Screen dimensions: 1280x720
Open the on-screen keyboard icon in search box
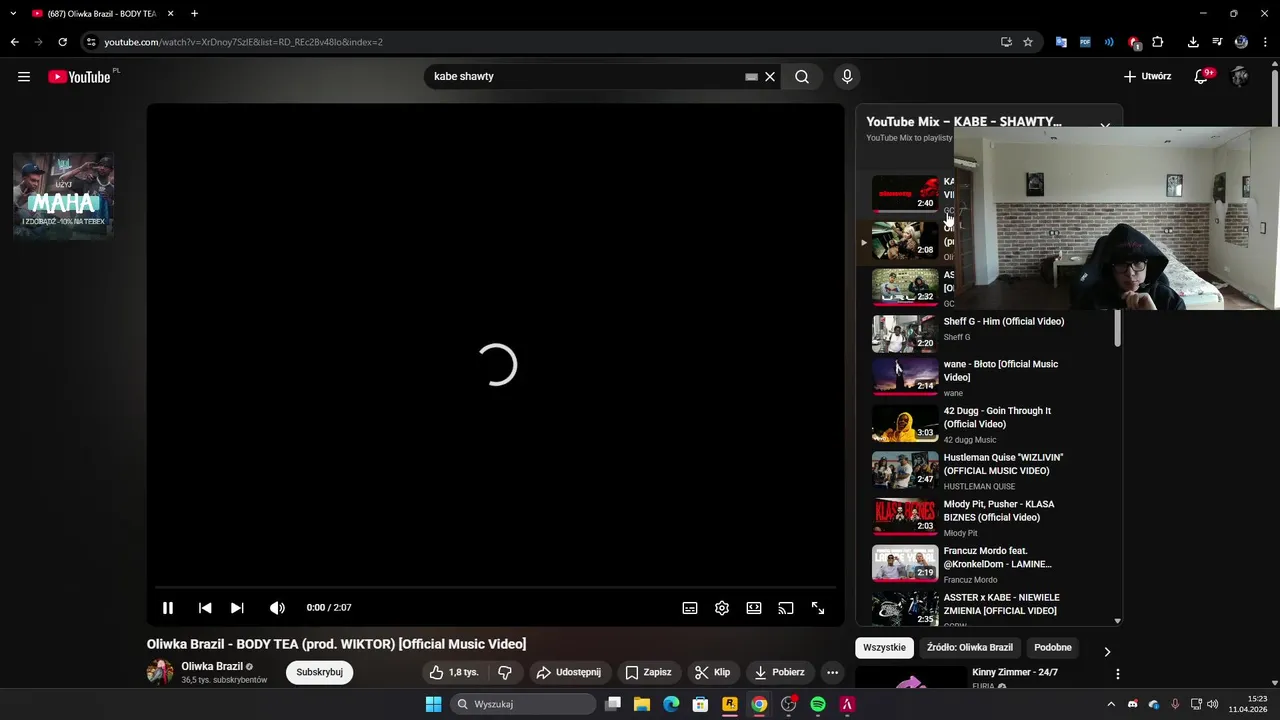point(751,77)
